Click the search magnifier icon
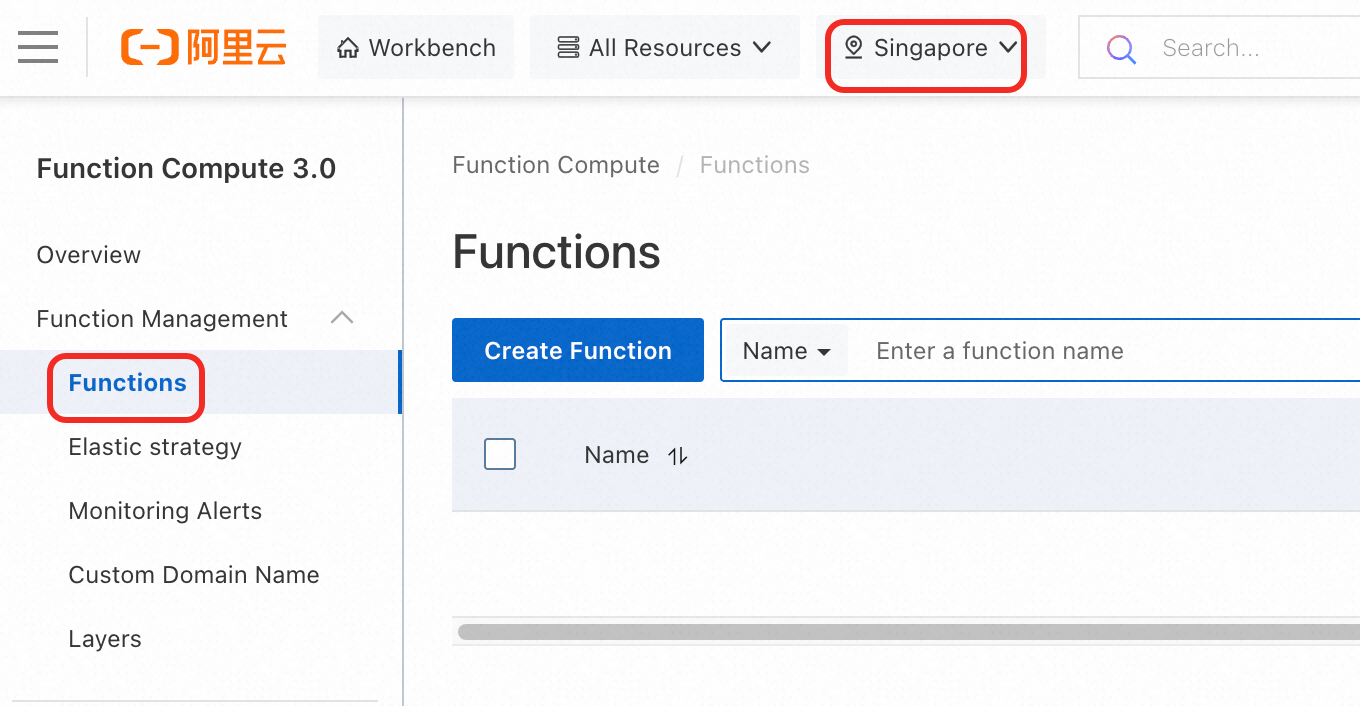 click(x=1121, y=48)
